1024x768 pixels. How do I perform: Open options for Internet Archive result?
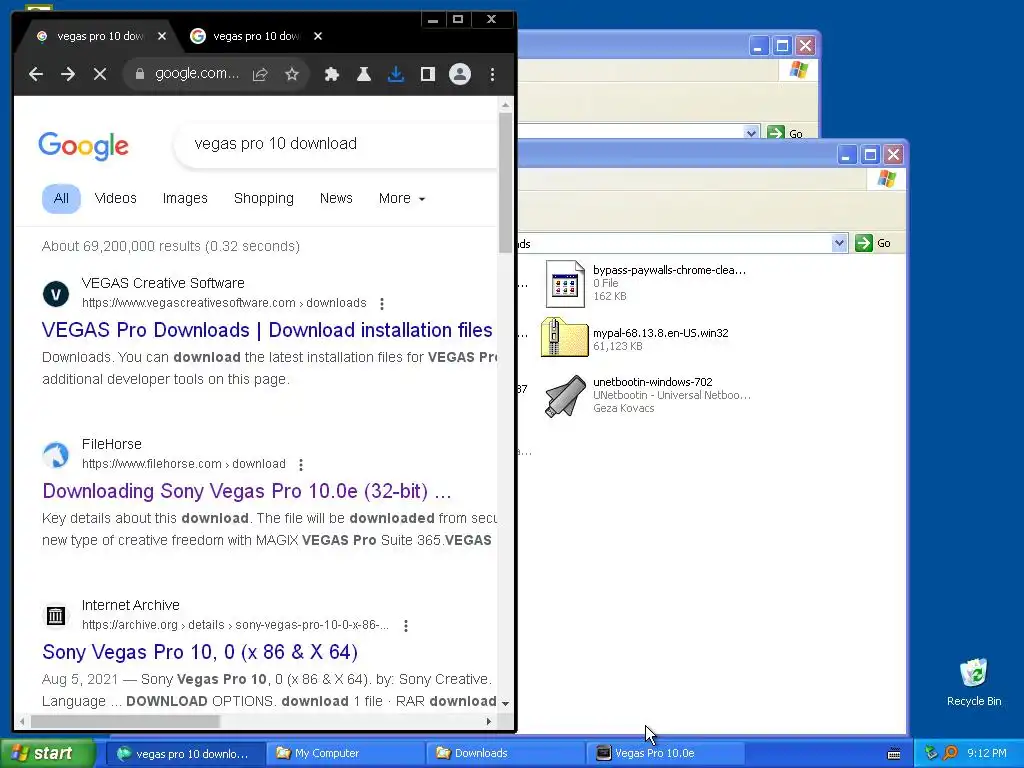pyautogui.click(x=406, y=626)
